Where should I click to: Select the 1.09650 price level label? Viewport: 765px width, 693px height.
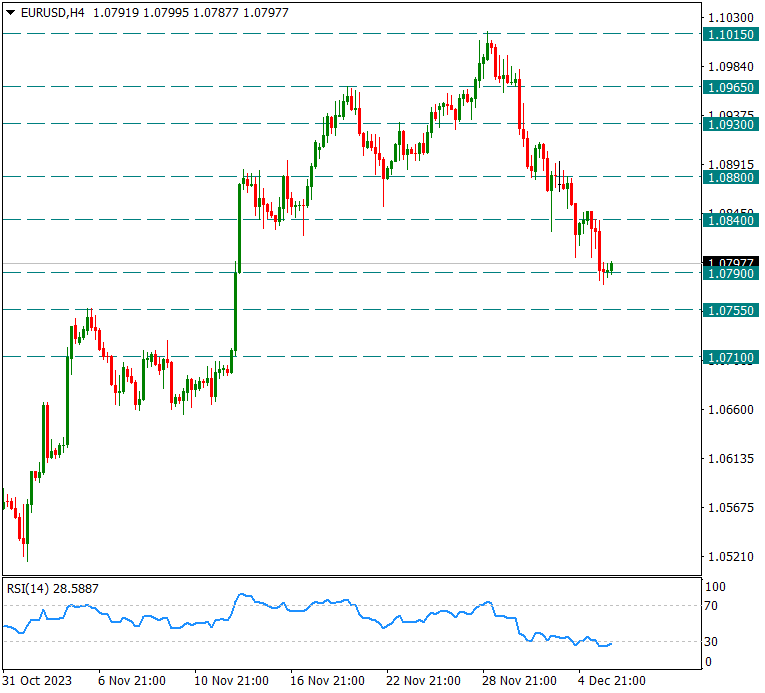730,87
